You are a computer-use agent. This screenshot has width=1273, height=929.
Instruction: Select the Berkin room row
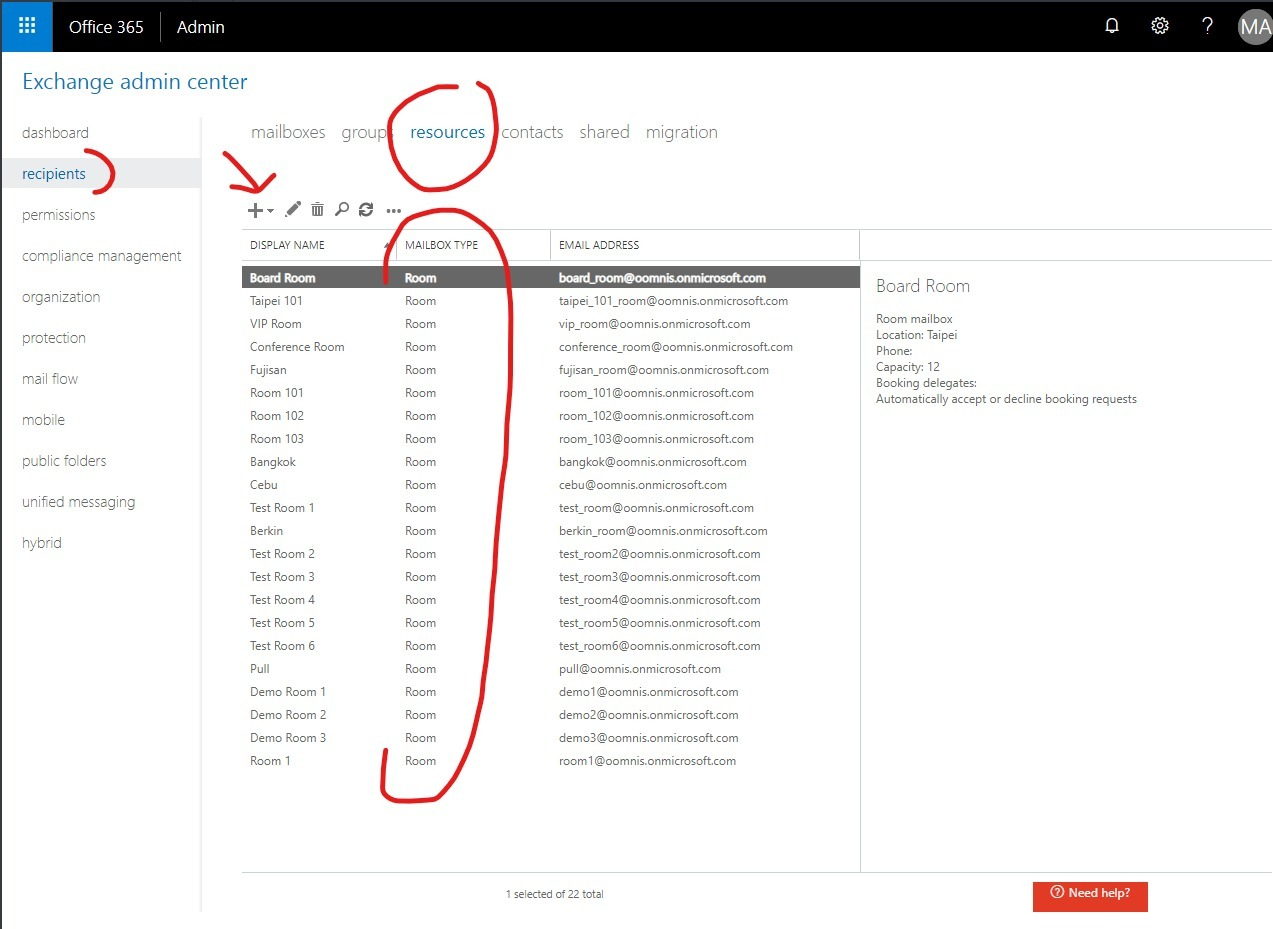click(551, 531)
